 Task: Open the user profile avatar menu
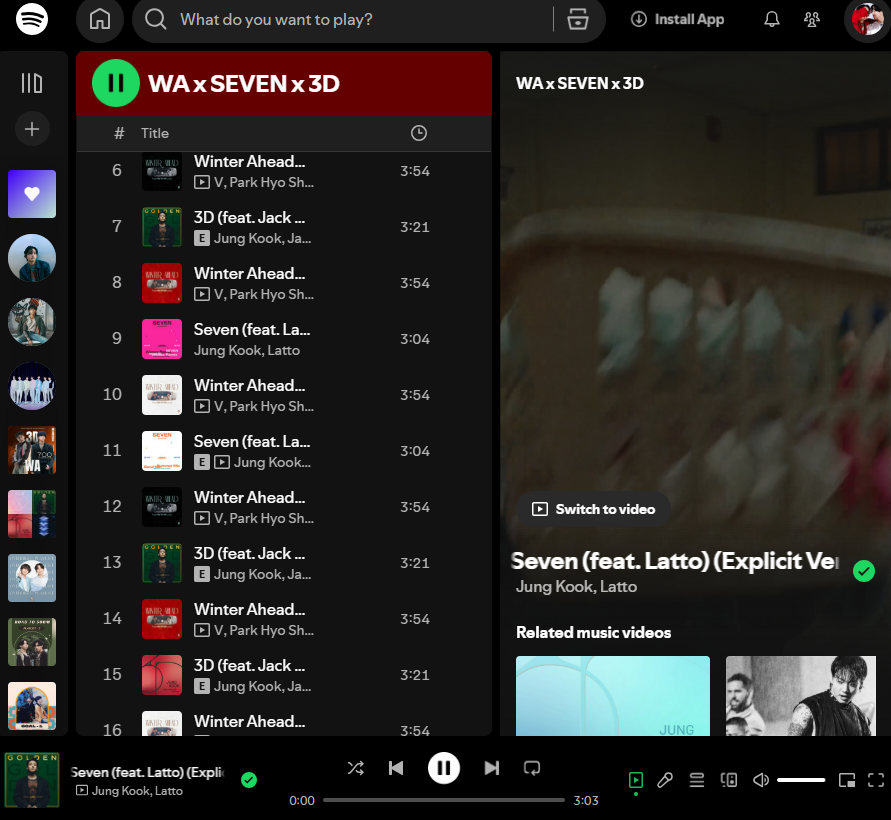[868, 19]
